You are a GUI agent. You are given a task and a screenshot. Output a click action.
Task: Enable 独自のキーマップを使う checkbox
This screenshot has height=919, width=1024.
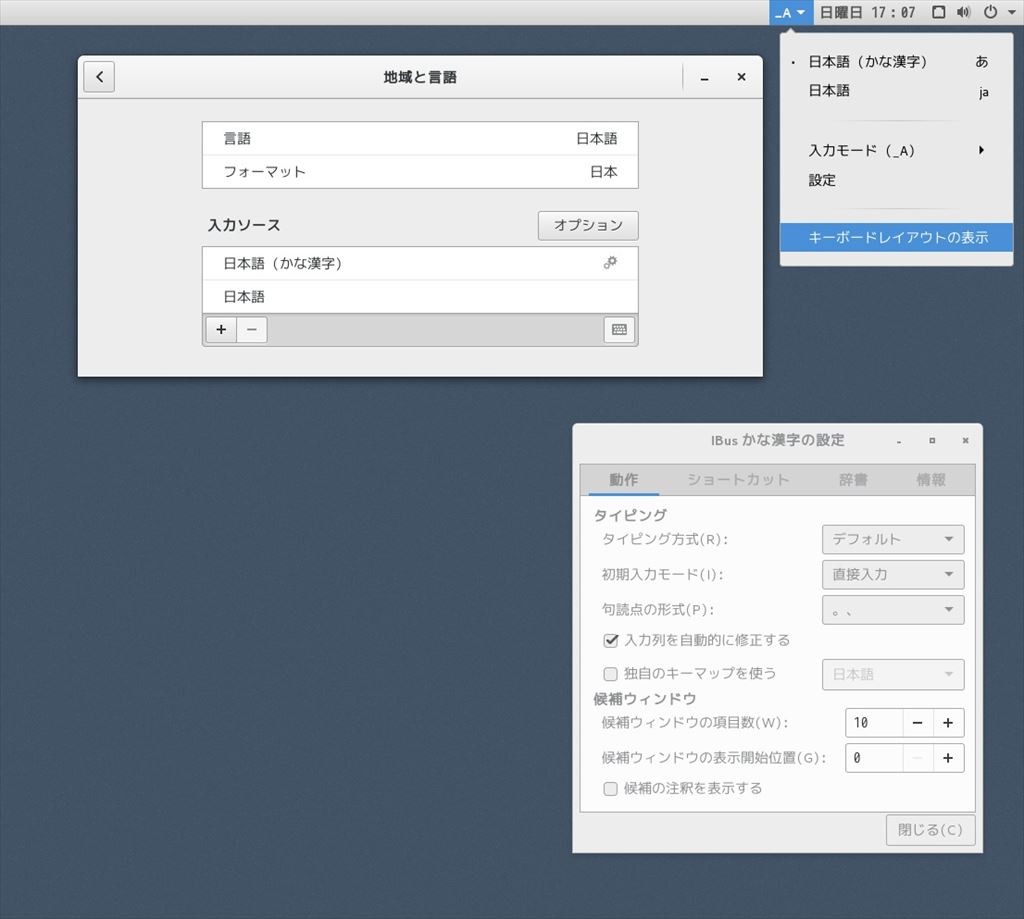tap(611, 674)
